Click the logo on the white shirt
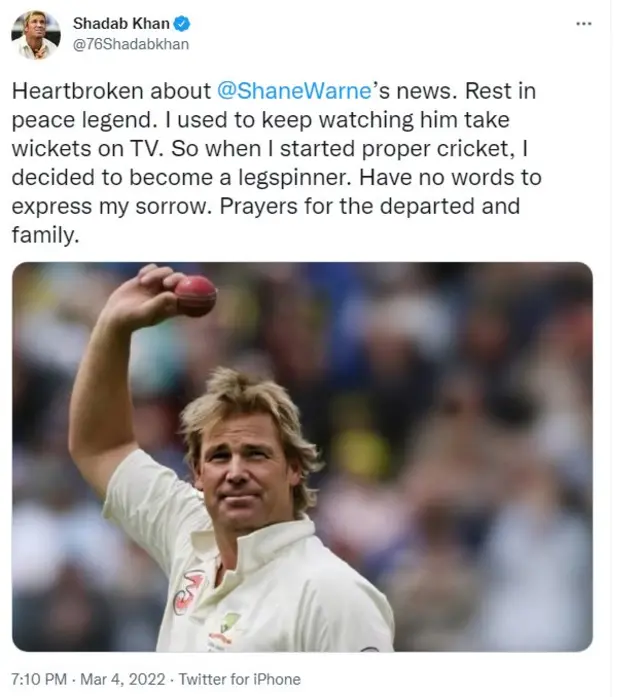Screen dimensions: 640x697 pos(189,591)
